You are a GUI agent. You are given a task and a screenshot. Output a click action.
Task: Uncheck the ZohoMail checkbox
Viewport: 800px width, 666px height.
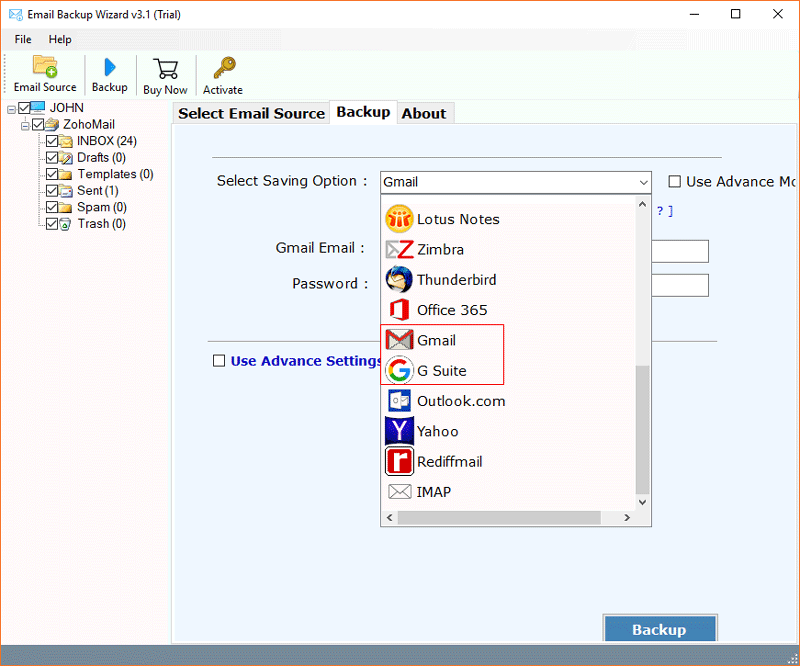click(38, 124)
